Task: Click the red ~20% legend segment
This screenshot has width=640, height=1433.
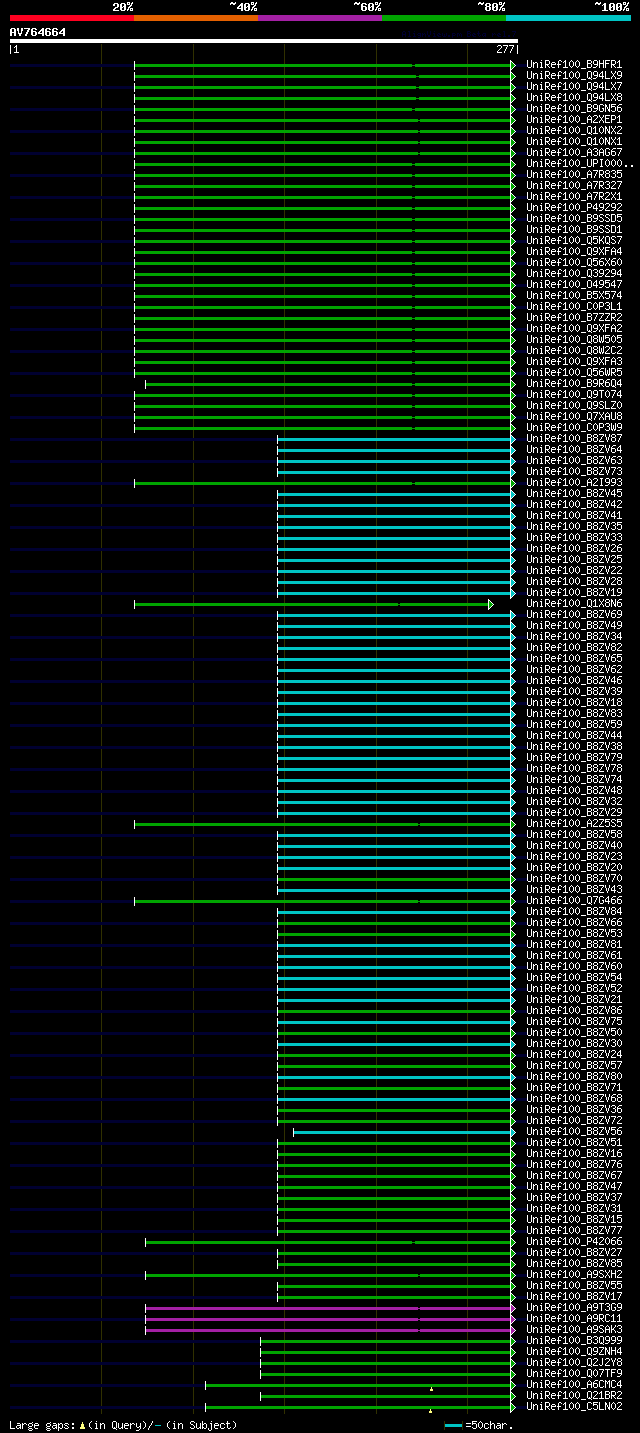Action: [71, 18]
